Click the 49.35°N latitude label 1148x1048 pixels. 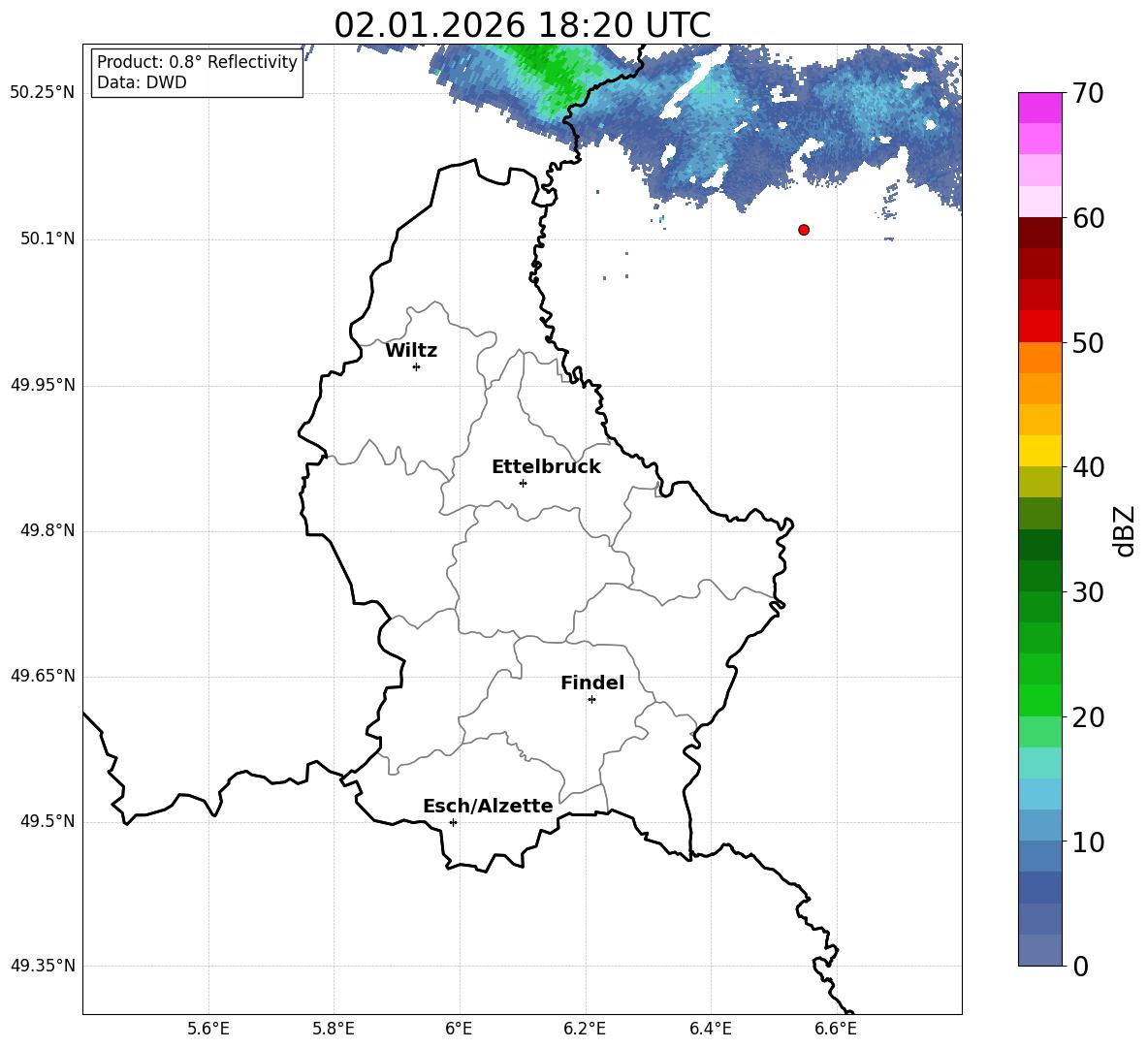point(43,966)
